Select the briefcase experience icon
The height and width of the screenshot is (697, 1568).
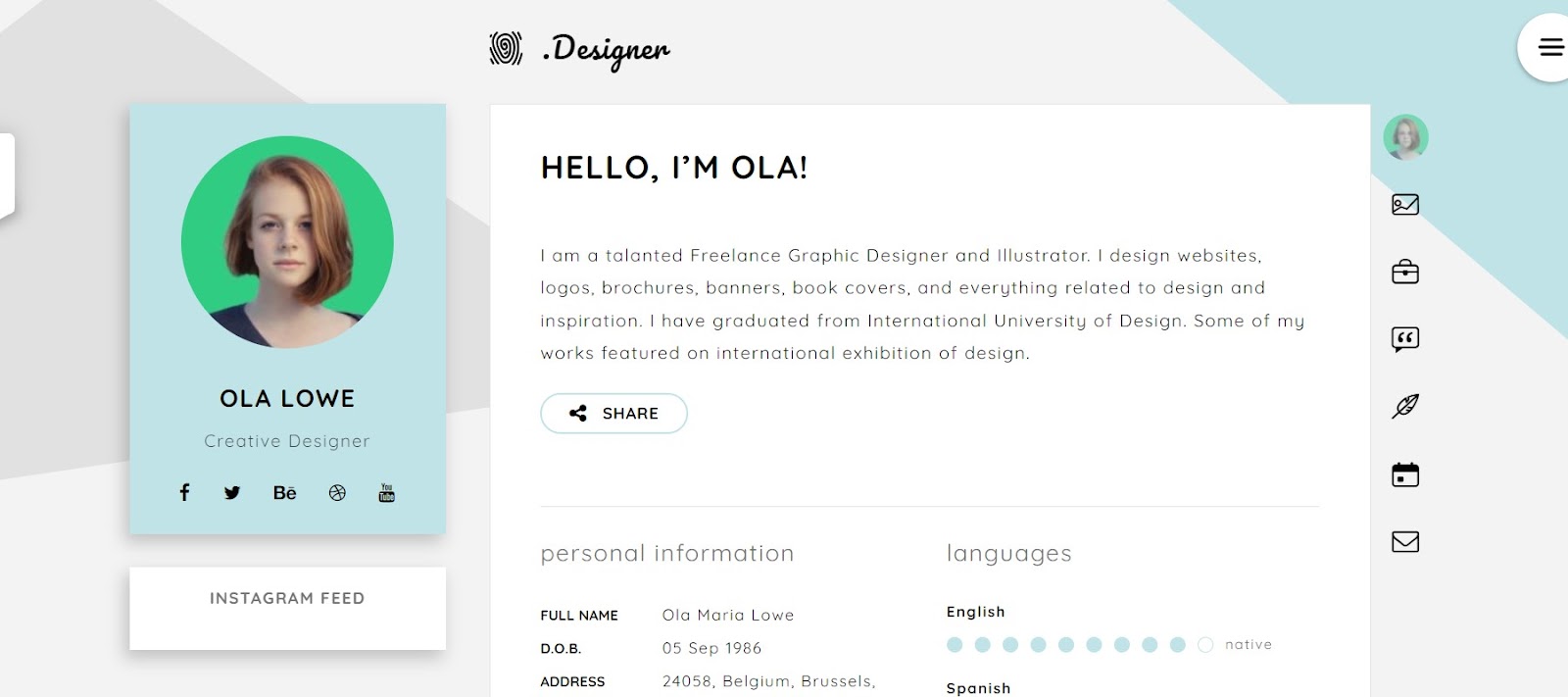(1405, 272)
